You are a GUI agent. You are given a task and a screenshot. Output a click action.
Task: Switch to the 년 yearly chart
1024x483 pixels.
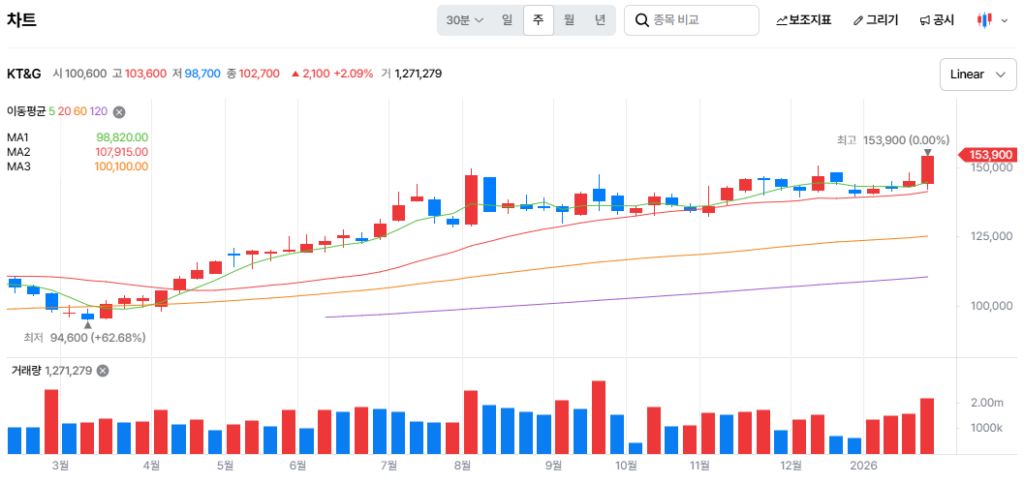point(600,20)
